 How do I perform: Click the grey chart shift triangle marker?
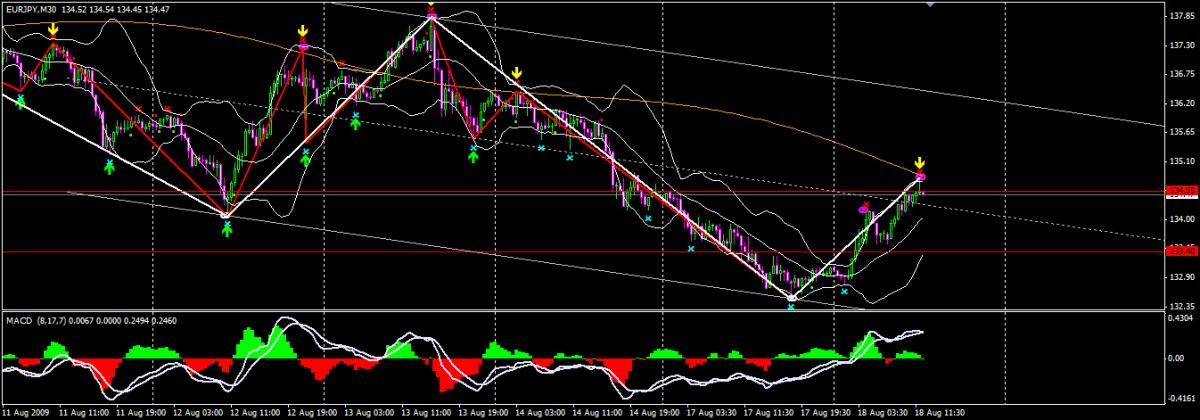click(932, 5)
